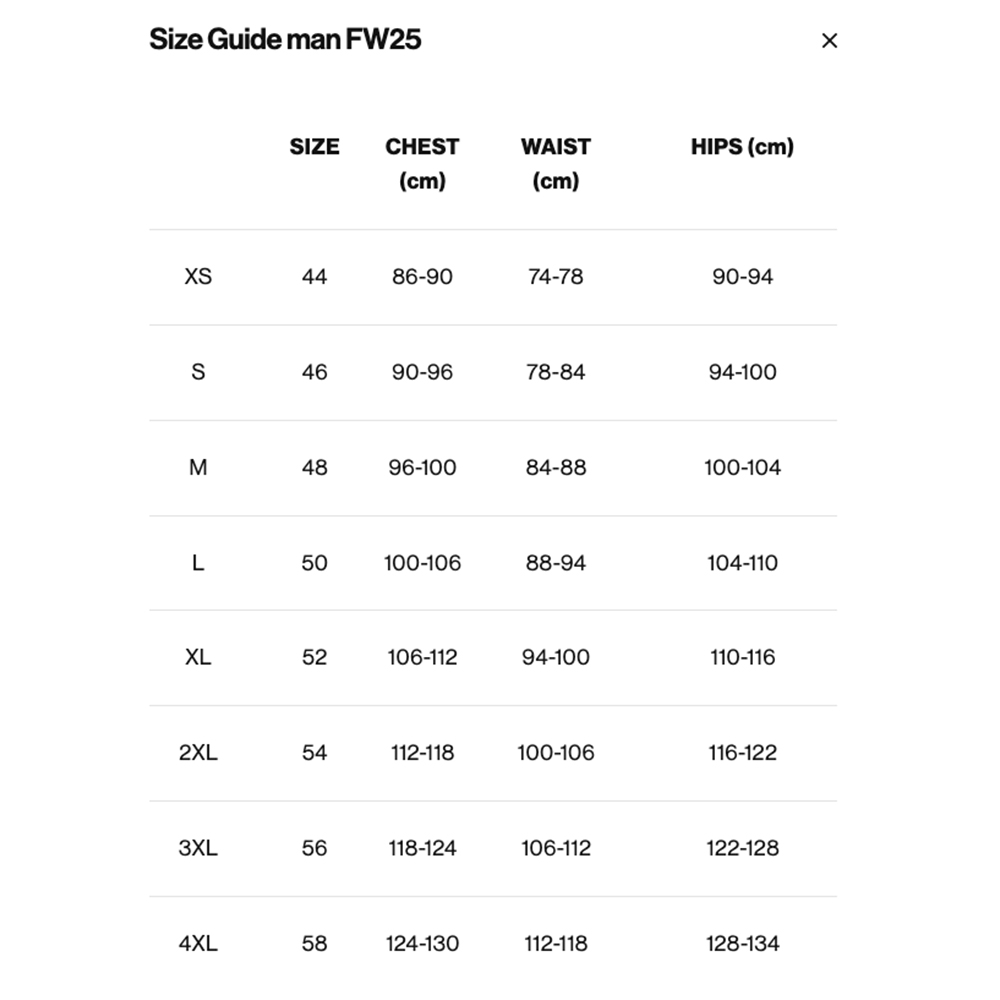Select the S size row label
This screenshot has height=1000, width=1000.
coord(198,372)
